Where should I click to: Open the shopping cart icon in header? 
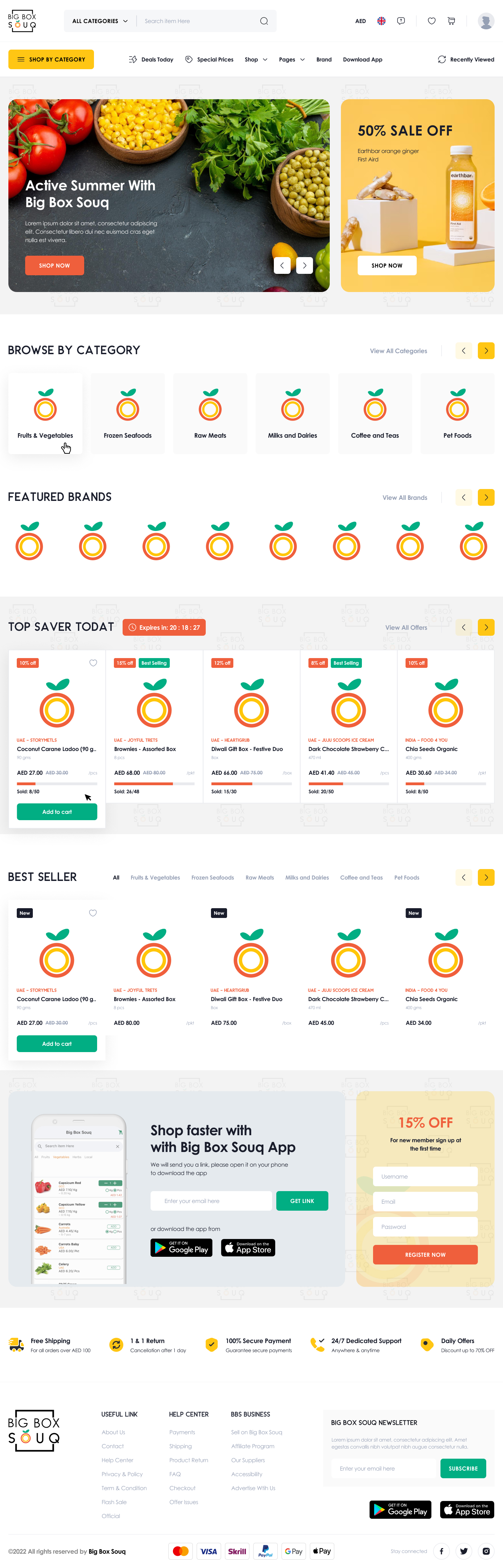[451, 21]
